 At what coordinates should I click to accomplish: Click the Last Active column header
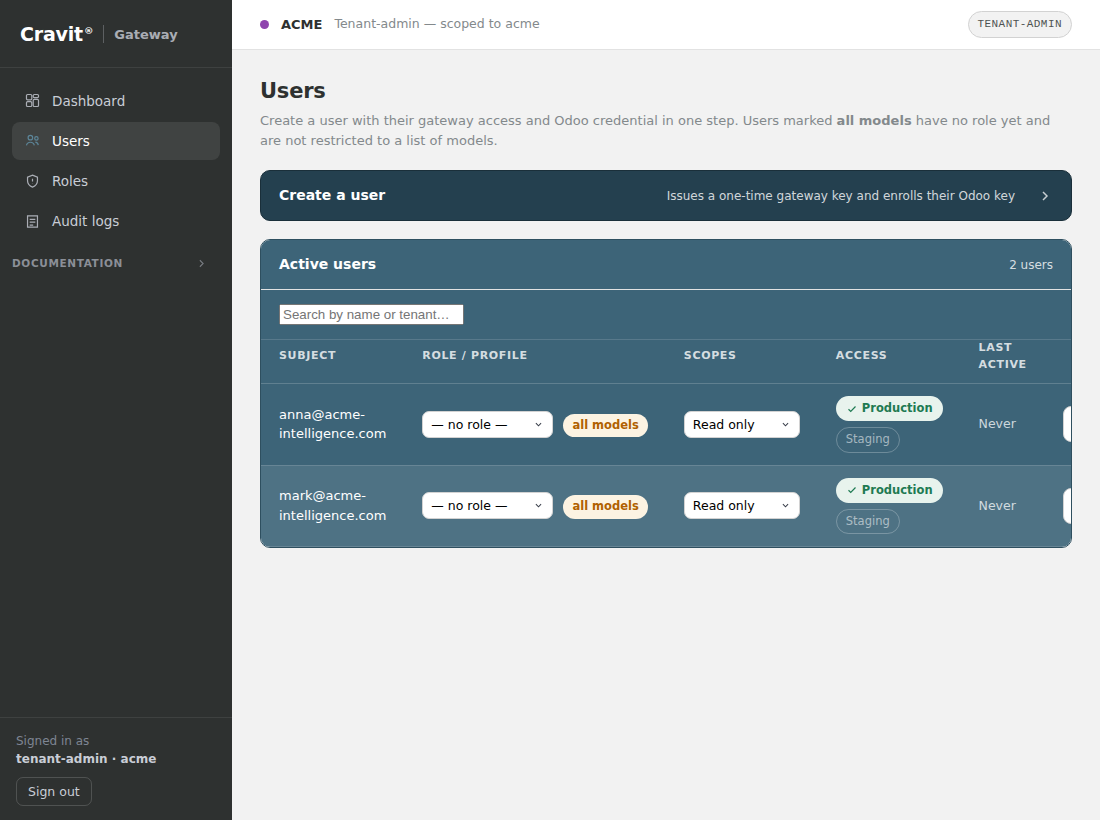click(x=1002, y=356)
